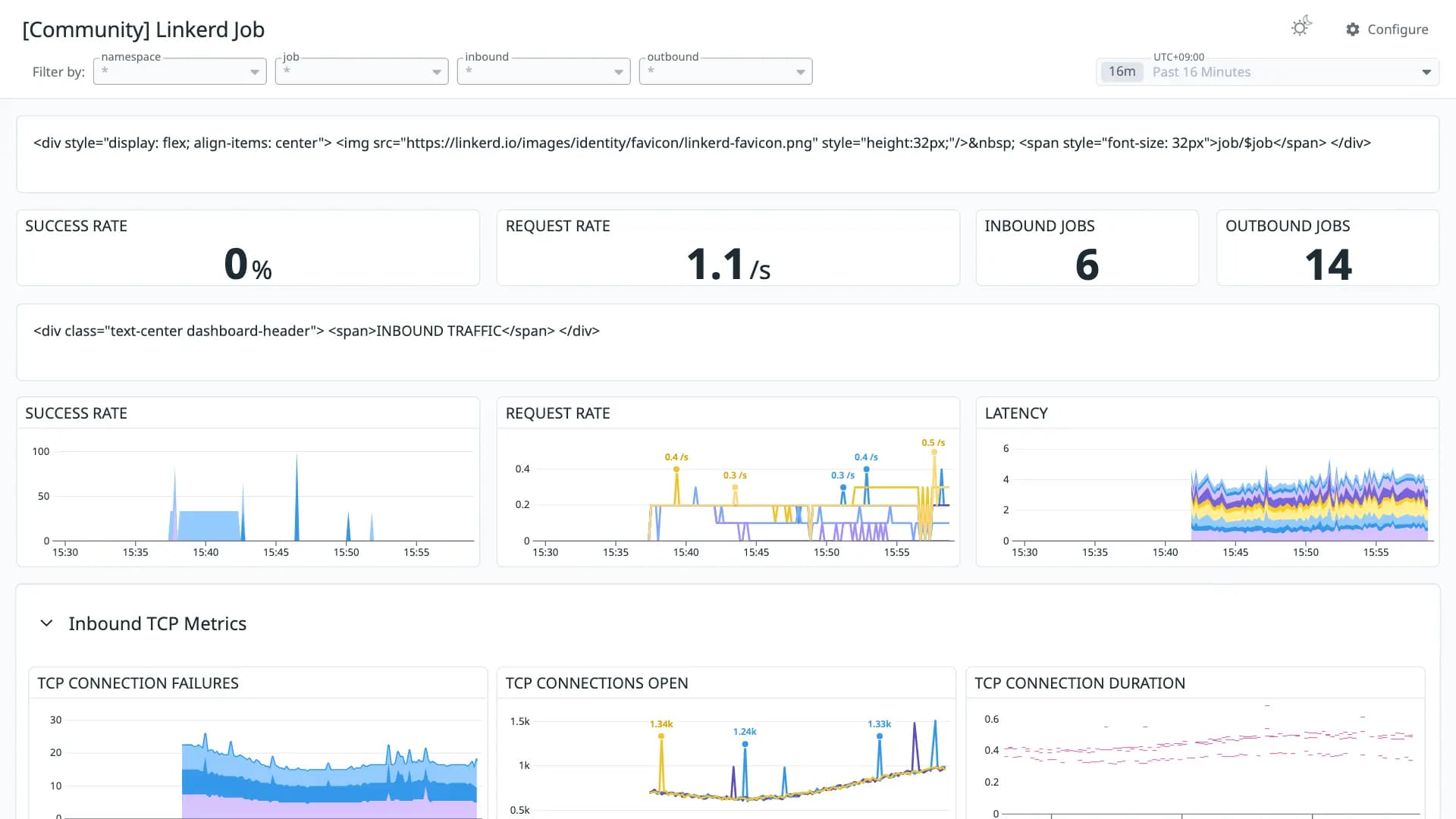
Task: Click the top Success Rate 0% value
Action: coord(248,265)
